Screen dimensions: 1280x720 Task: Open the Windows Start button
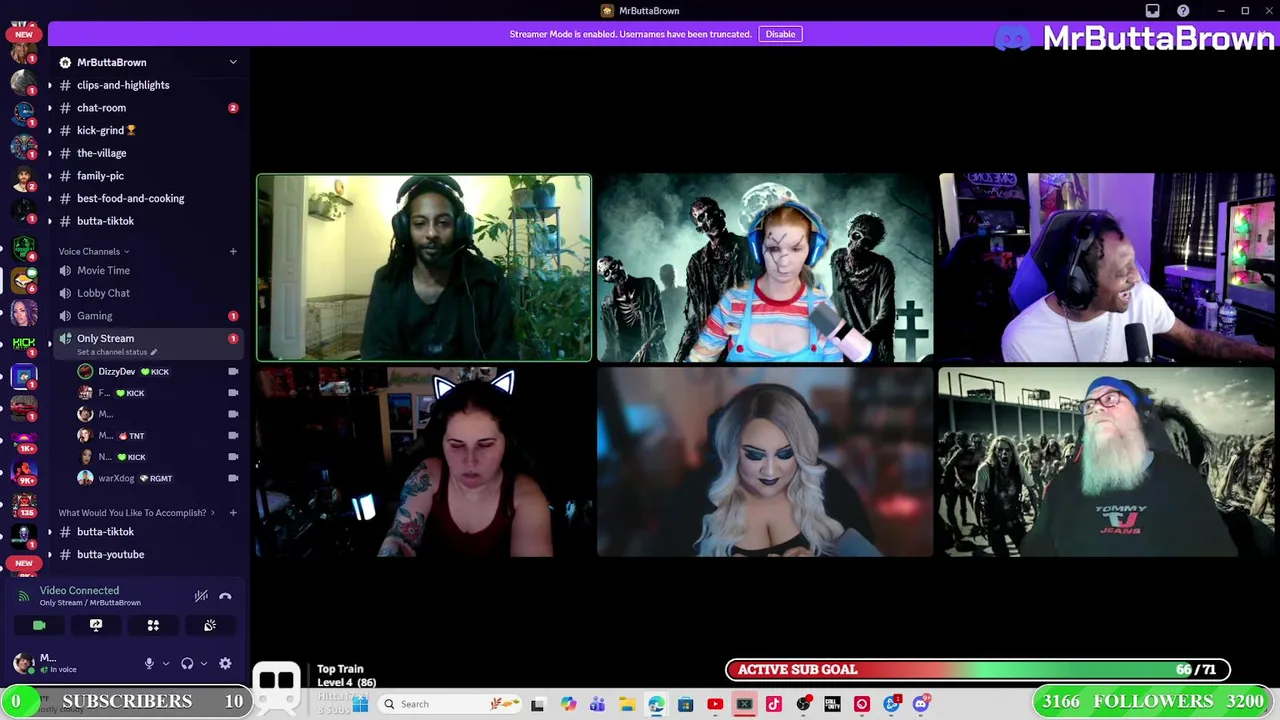tap(360, 704)
